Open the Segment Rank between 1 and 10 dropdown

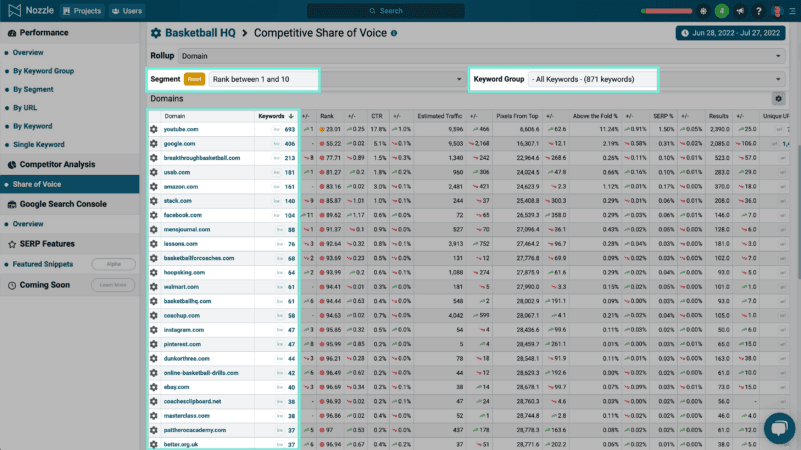pyautogui.click(x=337, y=79)
